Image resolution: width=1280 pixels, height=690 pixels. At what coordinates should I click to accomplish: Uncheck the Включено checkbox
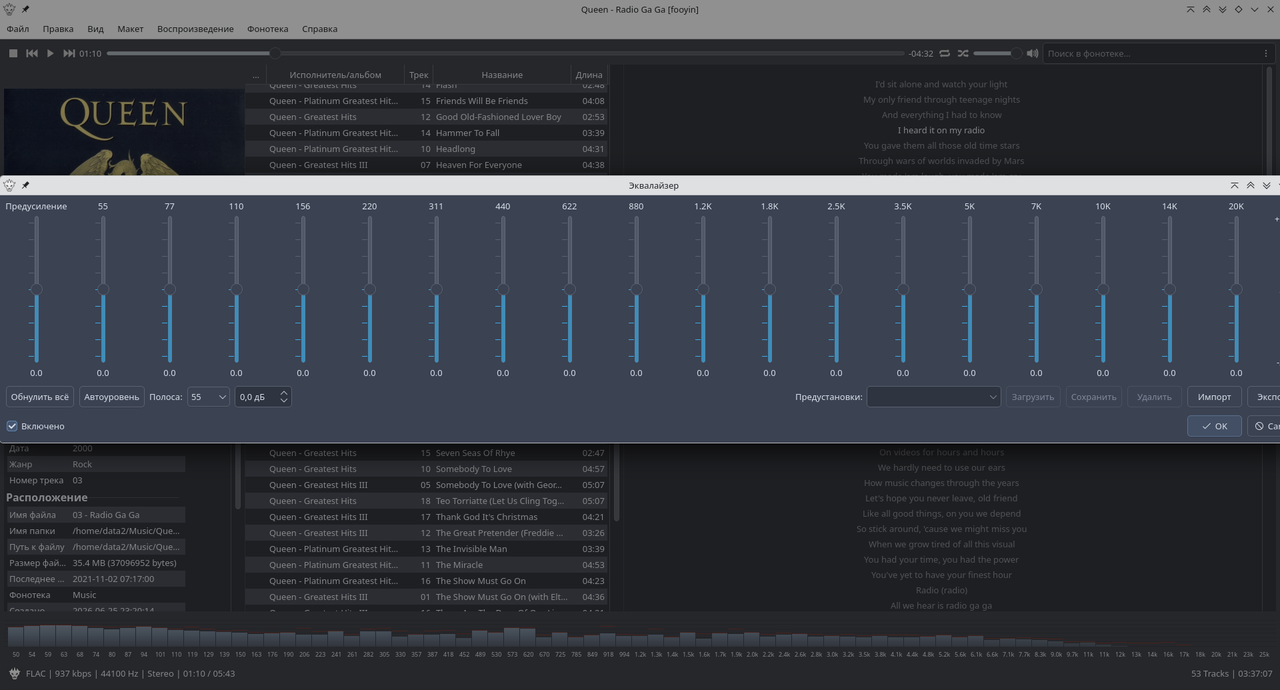coord(12,426)
